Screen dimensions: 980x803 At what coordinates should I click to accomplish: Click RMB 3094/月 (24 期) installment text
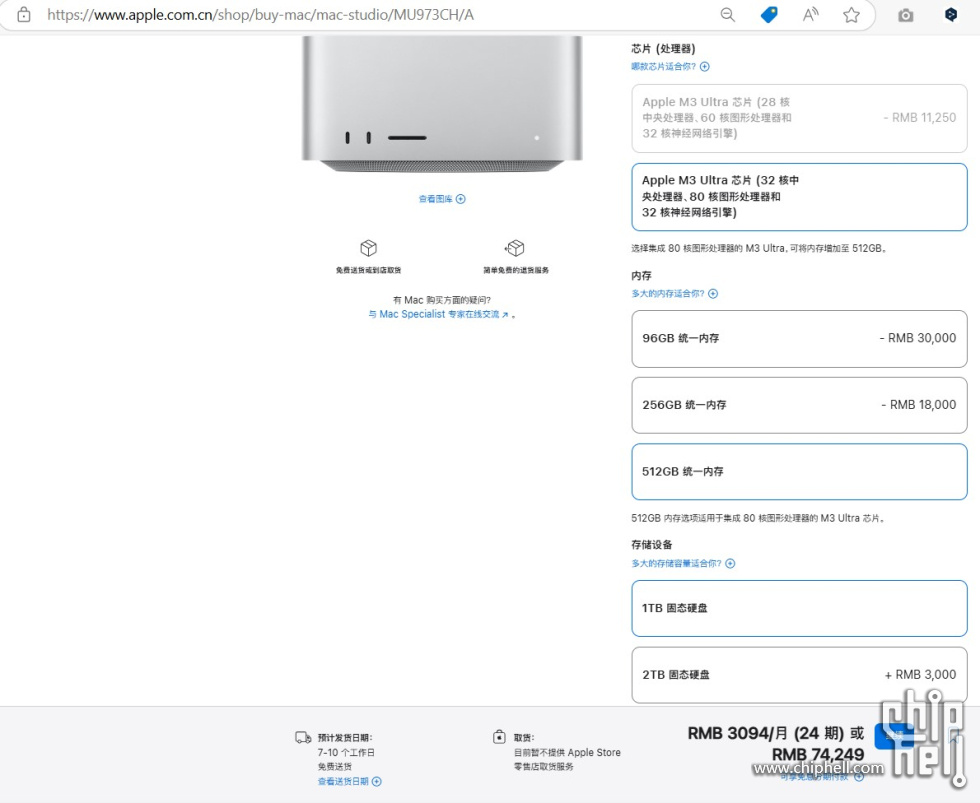tap(767, 733)
